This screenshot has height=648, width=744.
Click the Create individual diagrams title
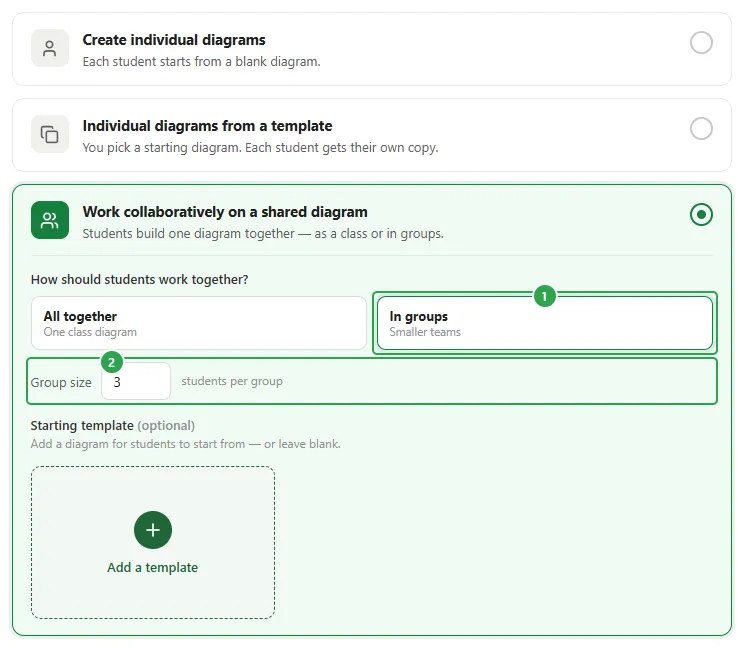click(174, 40)
